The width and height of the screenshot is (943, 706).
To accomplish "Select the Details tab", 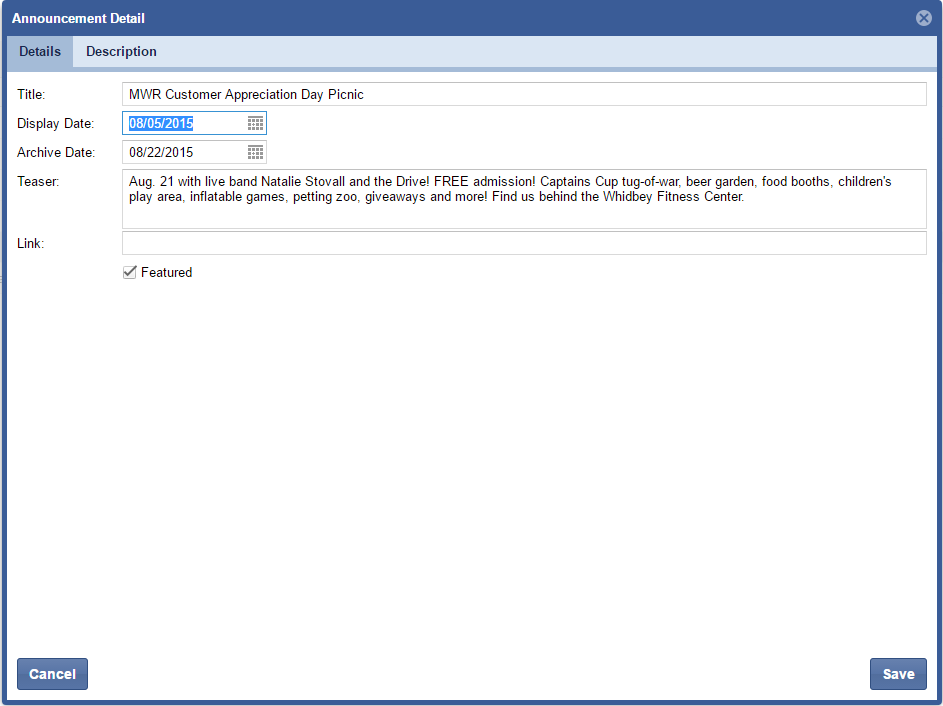I will 40,52.
